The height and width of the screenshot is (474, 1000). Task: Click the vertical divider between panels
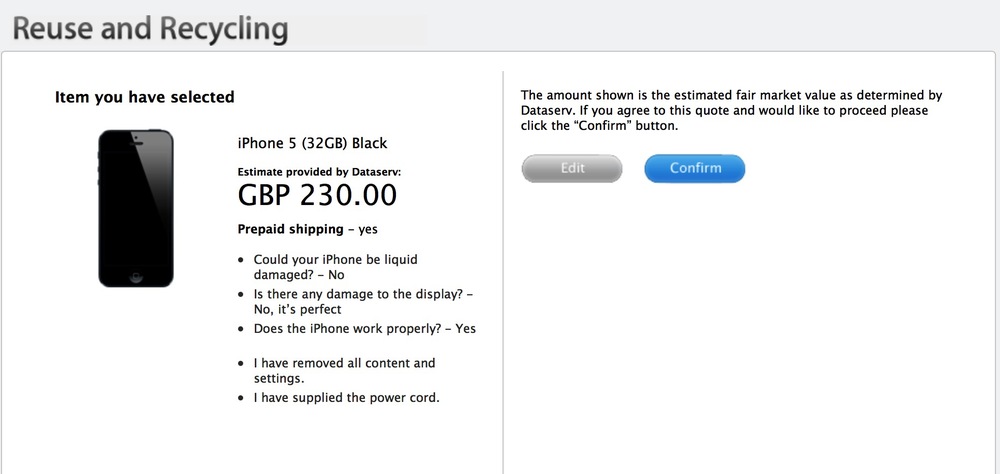[503, 272]
